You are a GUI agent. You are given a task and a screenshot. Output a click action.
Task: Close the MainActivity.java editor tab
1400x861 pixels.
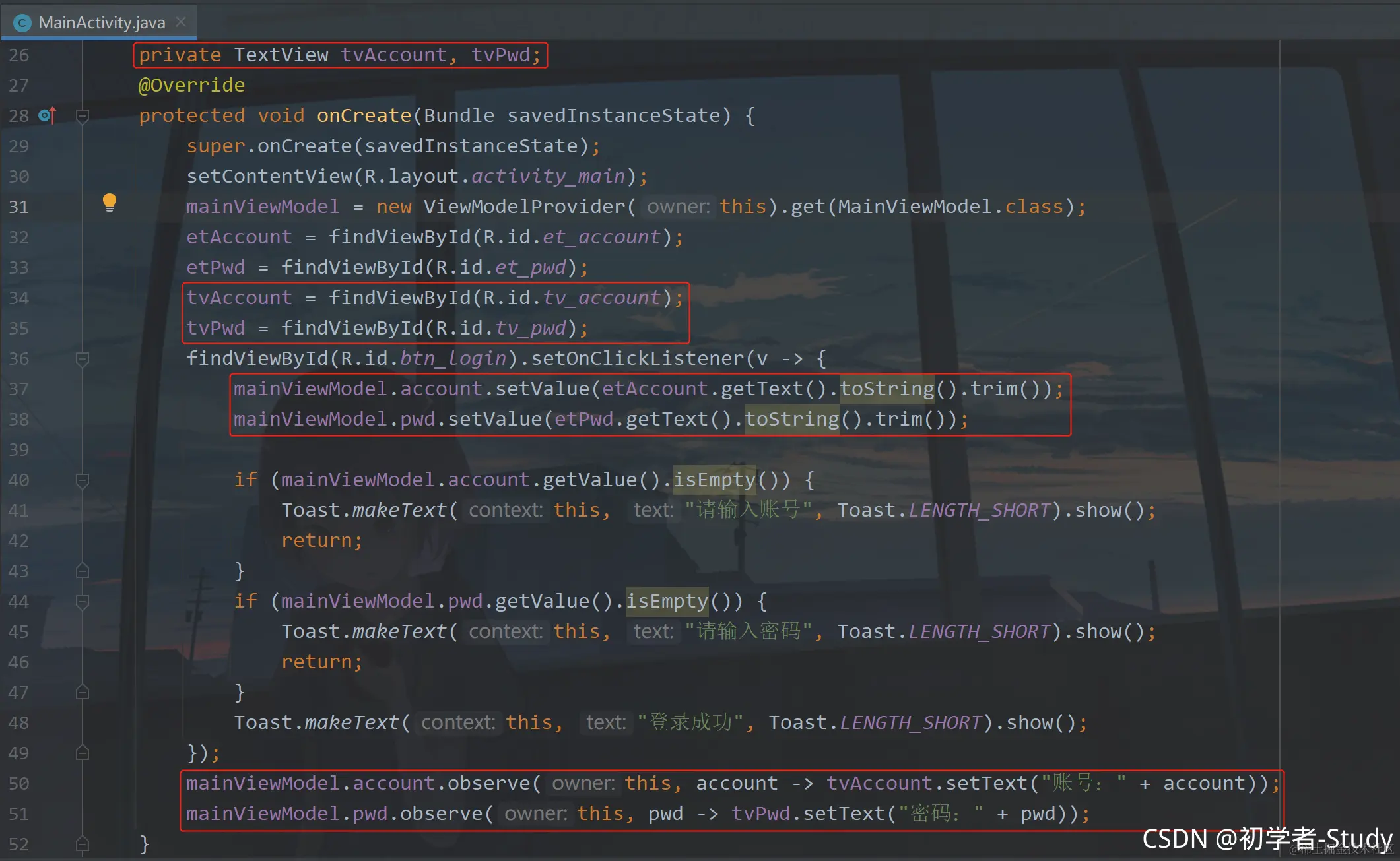point(181,22)
